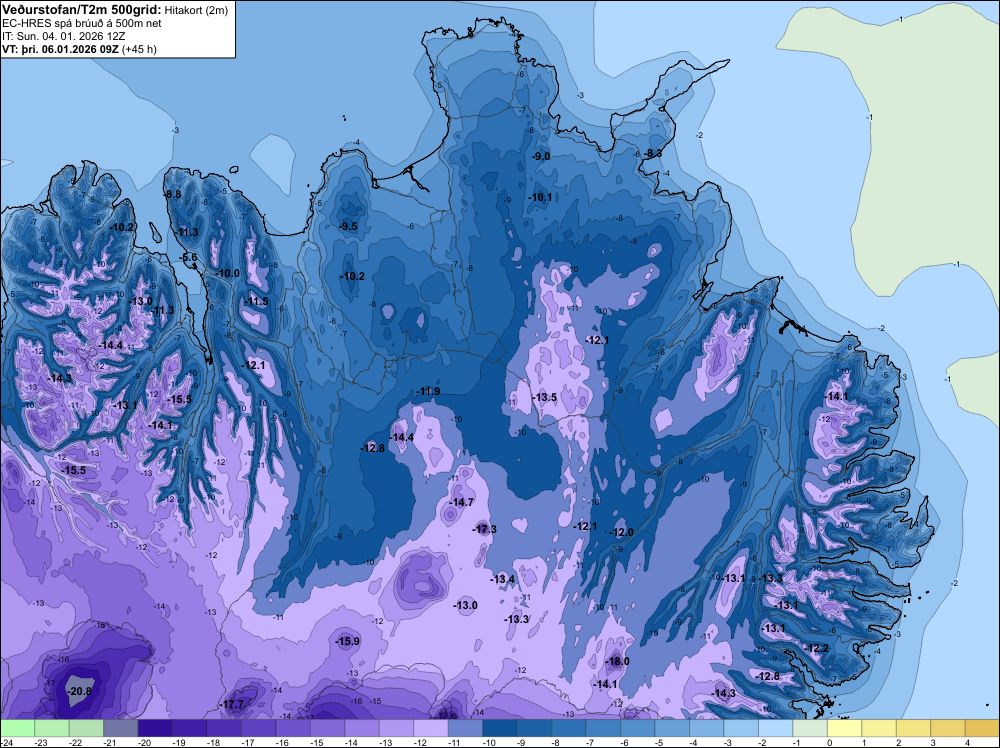Click the -11.9 temperature value on the map
Image resolution: width=1000 pixels, height=748 pixels.
click(x=428, y=391)
